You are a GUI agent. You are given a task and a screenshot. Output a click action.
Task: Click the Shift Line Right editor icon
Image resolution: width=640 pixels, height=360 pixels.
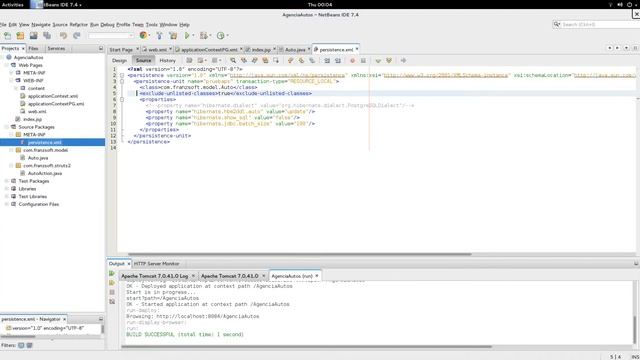point(338,60)
